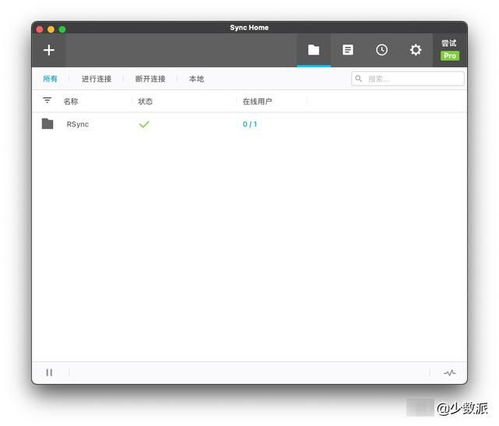
Task: Close the Sync Home window
Action: [x=40, y=29]
